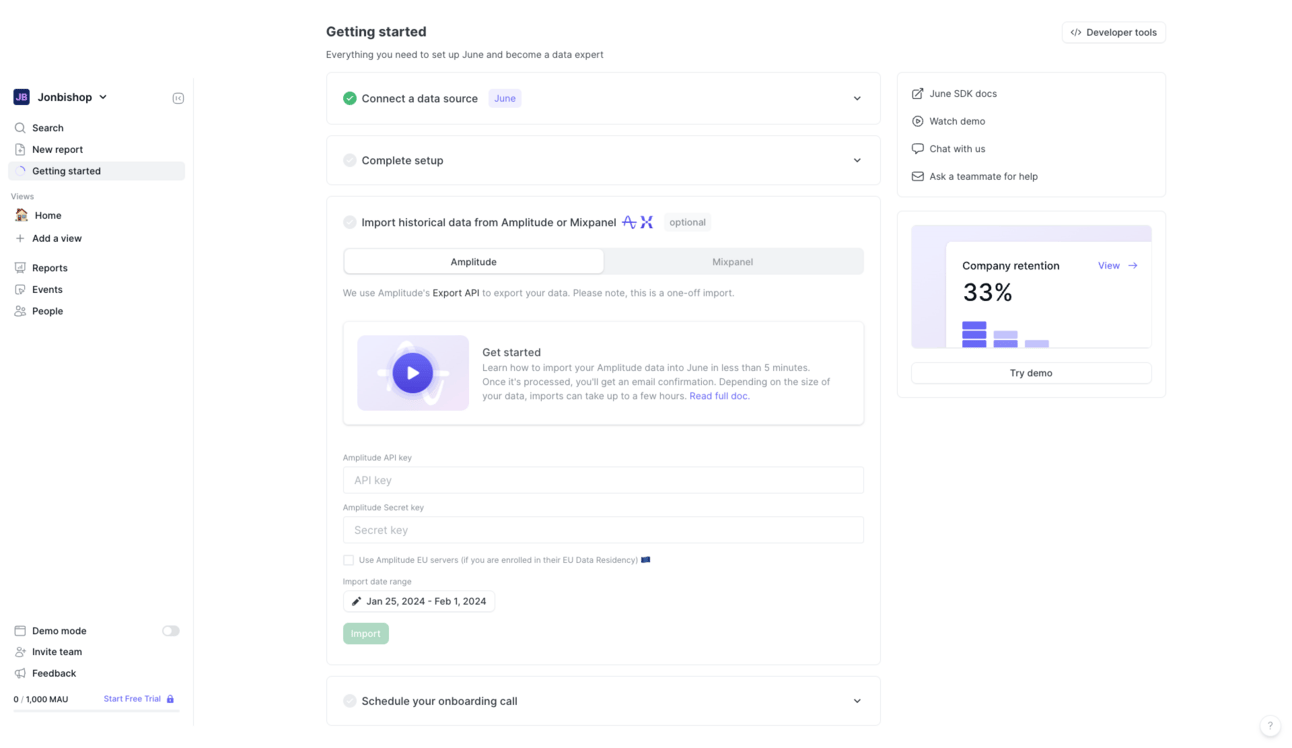1292x748 pixels.
Task: Click the Amplitude Secret key input field
Action: click(x=603, y=530)
